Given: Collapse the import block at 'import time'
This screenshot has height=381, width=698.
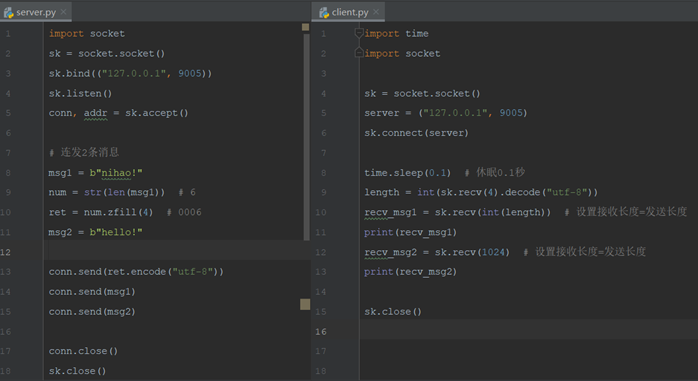Looking at the screenshot, I should (359, 33).
